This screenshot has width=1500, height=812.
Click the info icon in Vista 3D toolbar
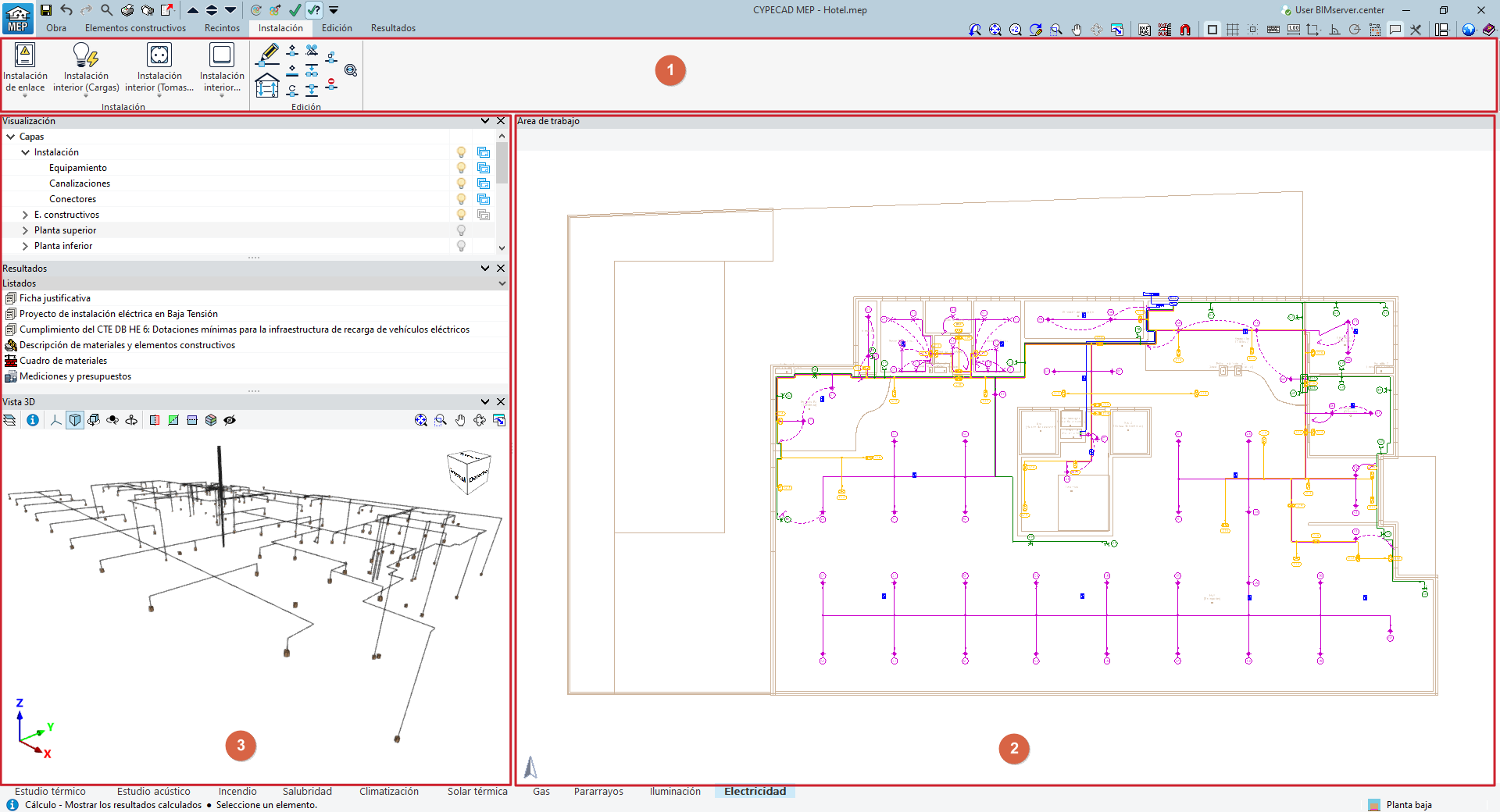(x=33, y=420)
